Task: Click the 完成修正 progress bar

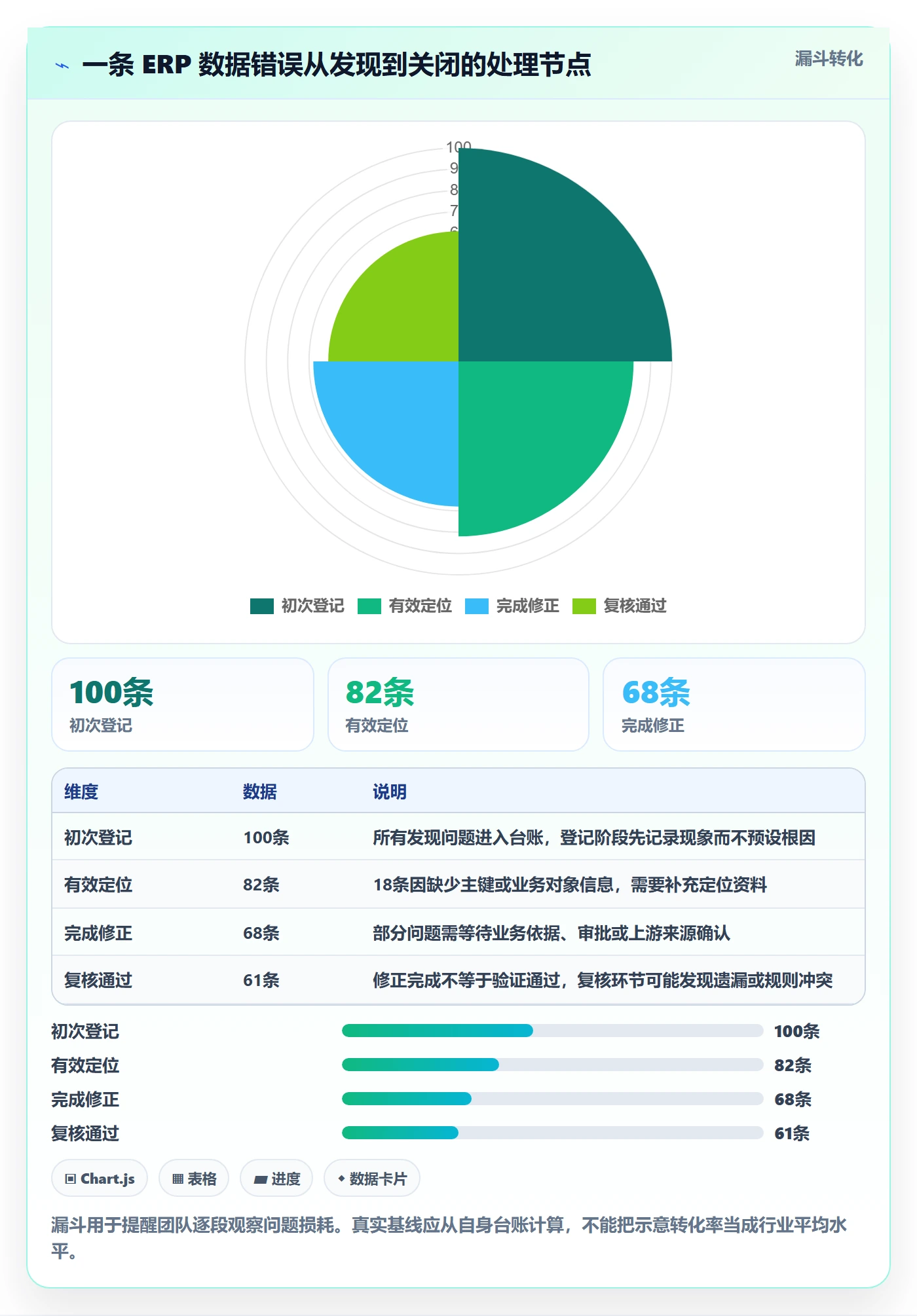Action: [x=553, y=1099]
